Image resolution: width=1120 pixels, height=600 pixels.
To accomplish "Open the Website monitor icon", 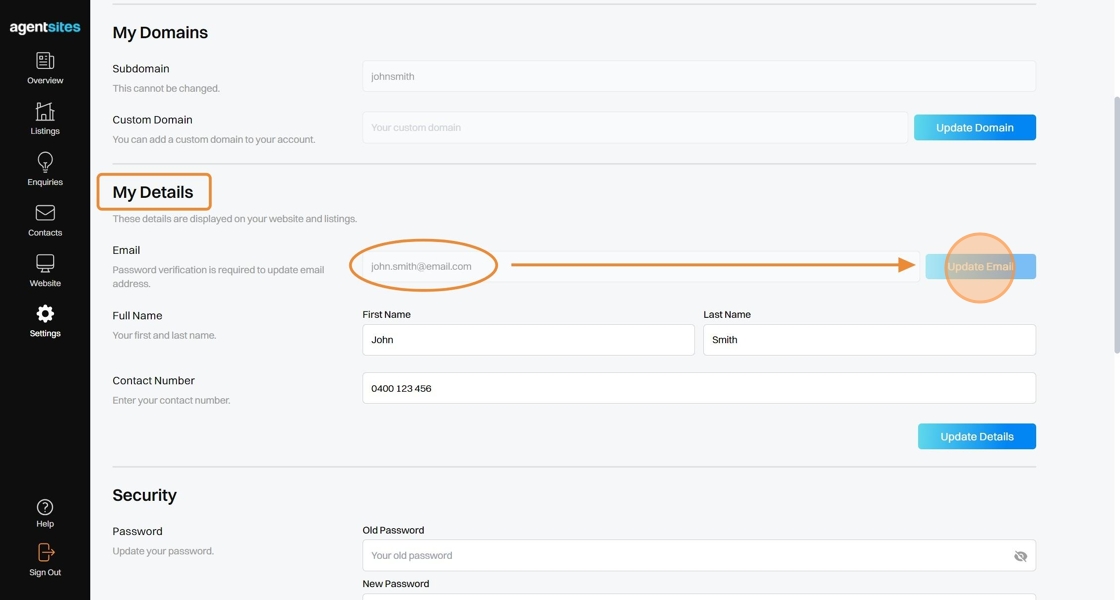I will (45, 264).
